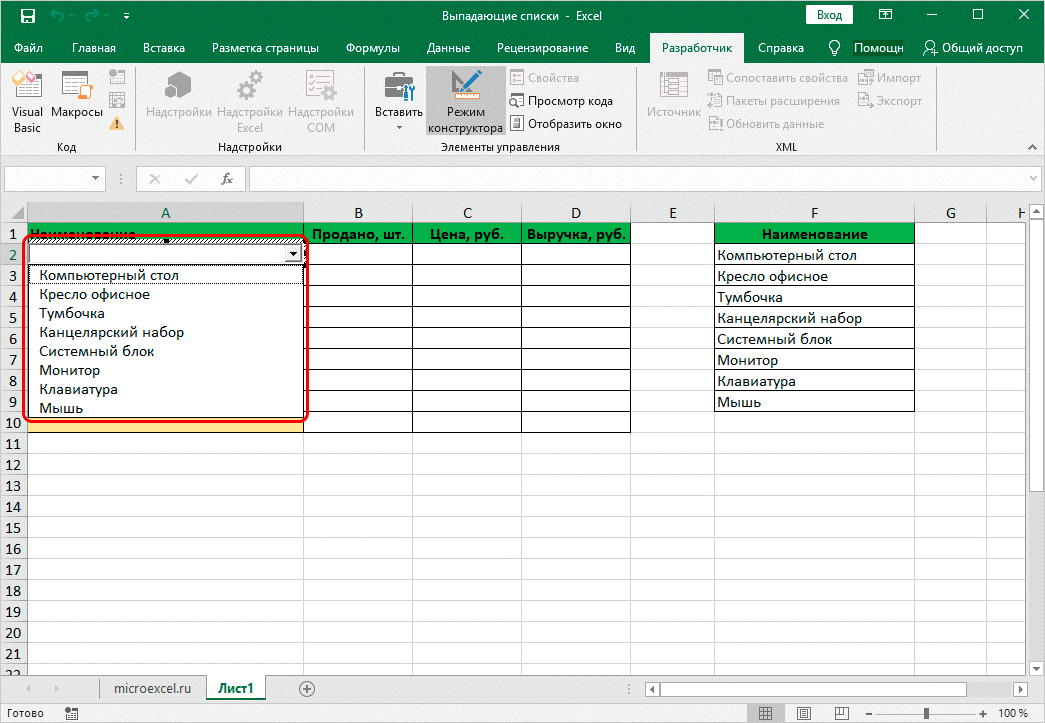Image resolution: width=1045 pixels, height=723 pixels.
Task: Click Отобразить окно (Show Dialog)
Action: click(566, 124)
